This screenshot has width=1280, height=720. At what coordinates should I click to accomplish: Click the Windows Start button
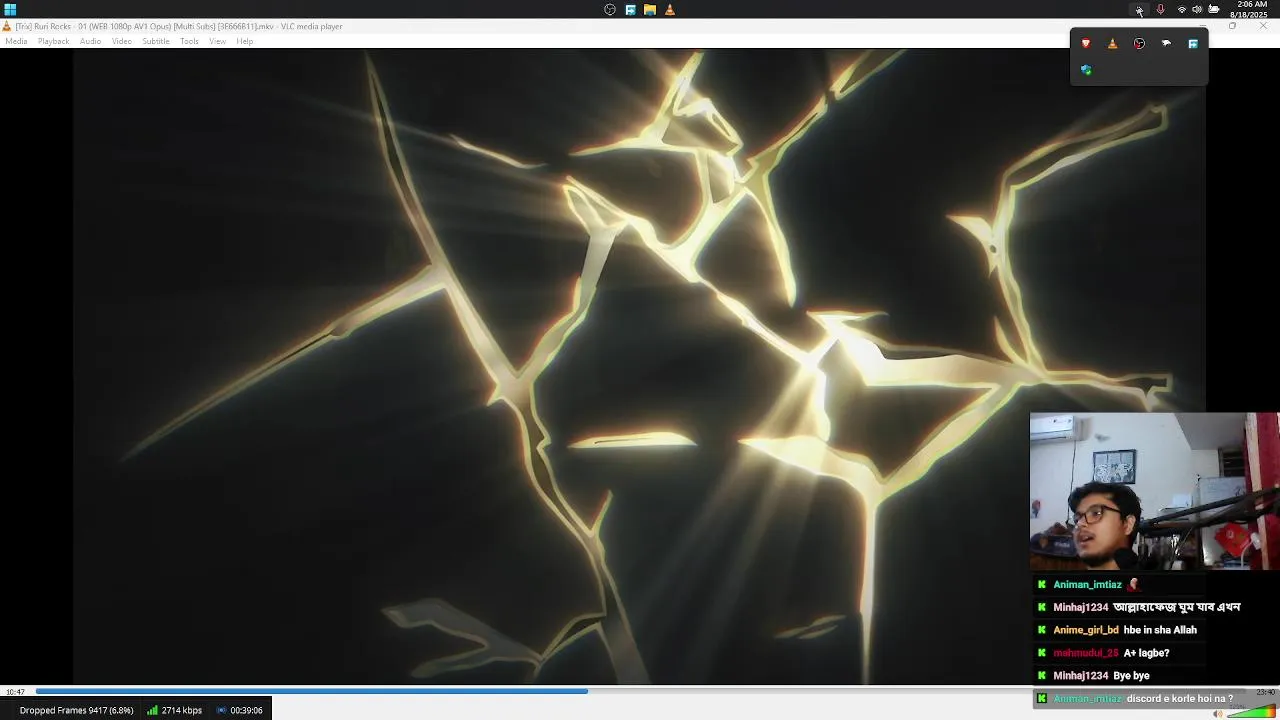tap(10, 10)
